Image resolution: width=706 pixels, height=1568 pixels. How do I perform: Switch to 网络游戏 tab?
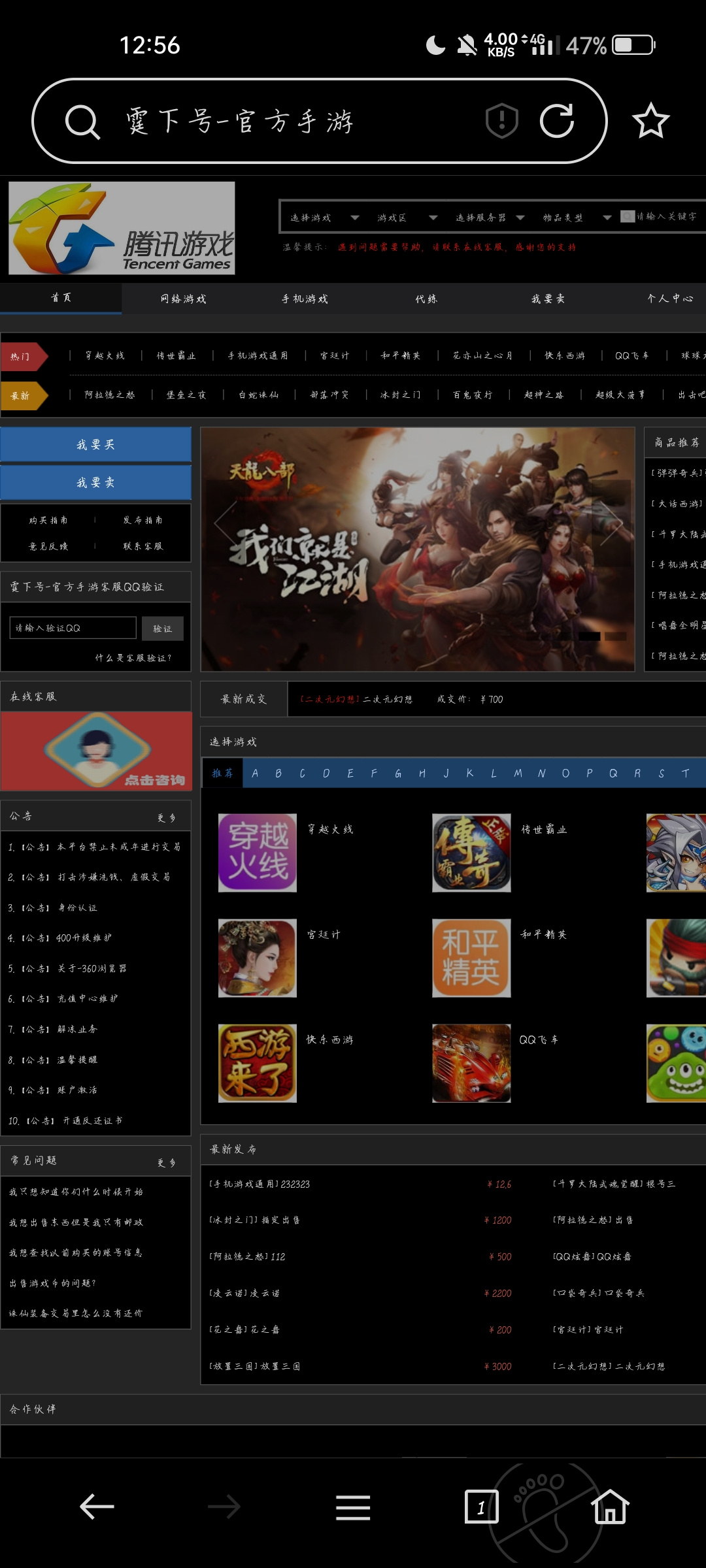click(x=183, y=299)
